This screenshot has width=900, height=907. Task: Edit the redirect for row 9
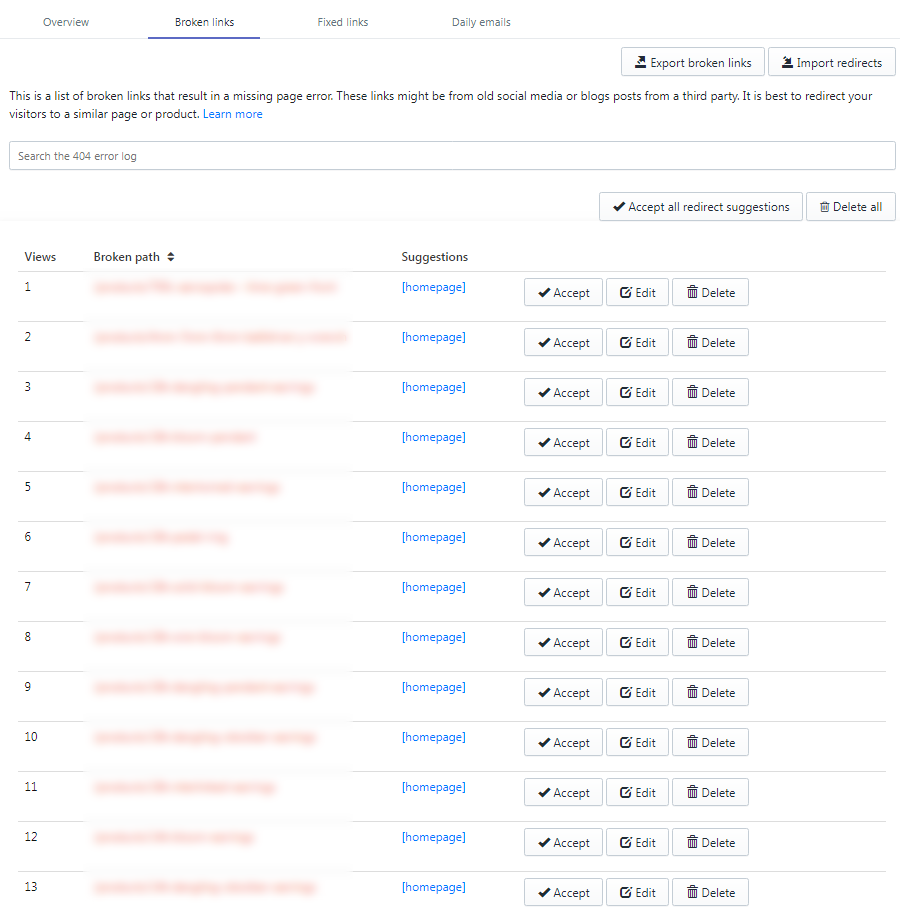pos(637,692)
